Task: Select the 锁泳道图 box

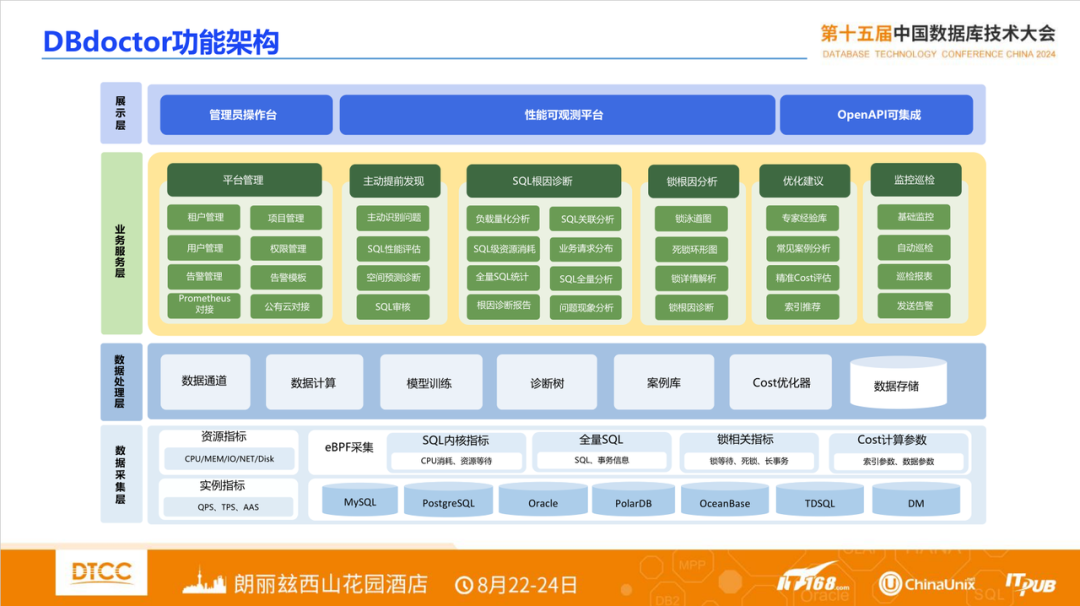Action: (692, 219)
